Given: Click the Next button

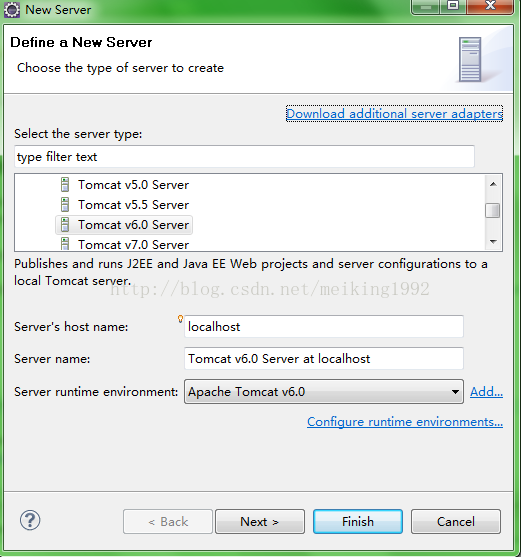Looking at the screenshot, I should pos(260,521).
